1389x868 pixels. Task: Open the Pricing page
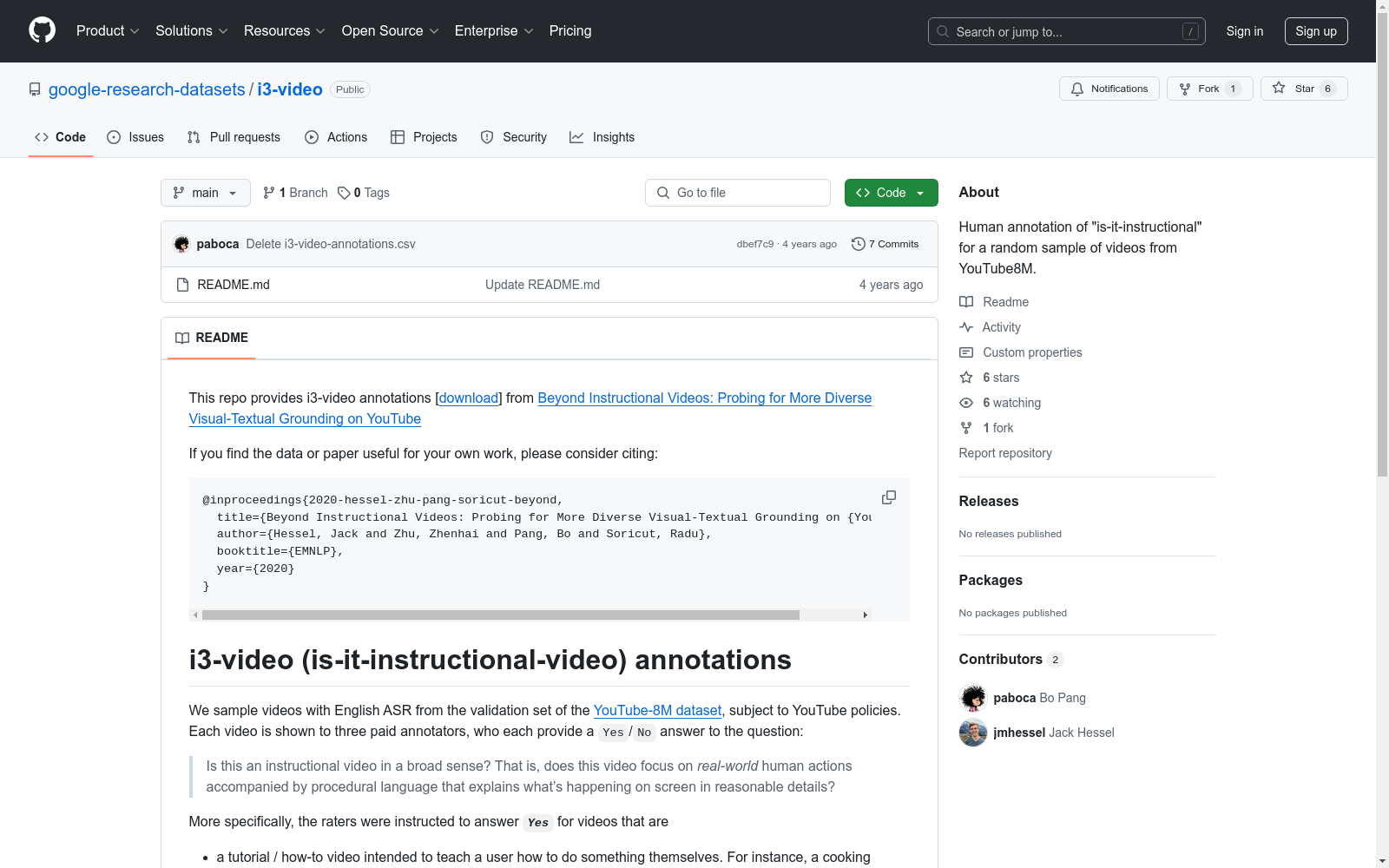pos(570,31)
